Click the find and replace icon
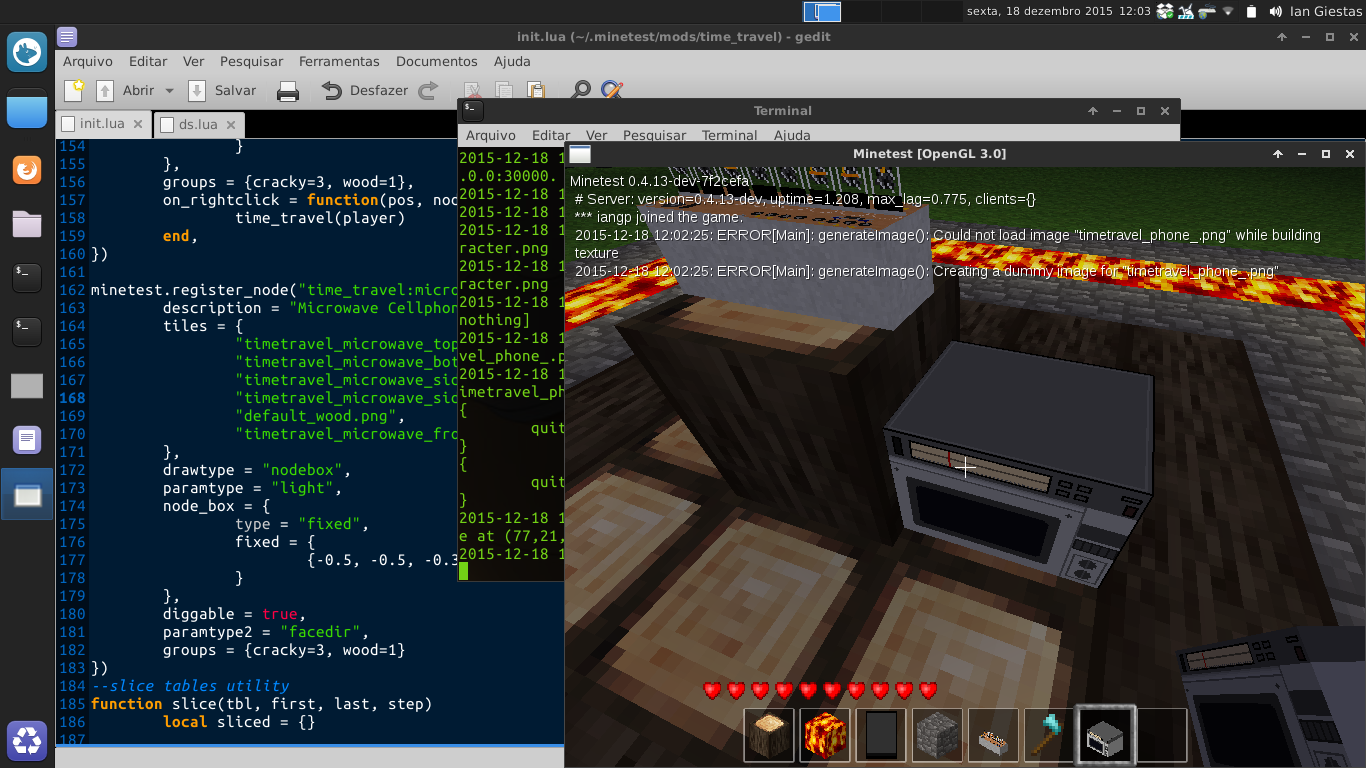Screen dimensions: 1366x768 coord(611,90)
